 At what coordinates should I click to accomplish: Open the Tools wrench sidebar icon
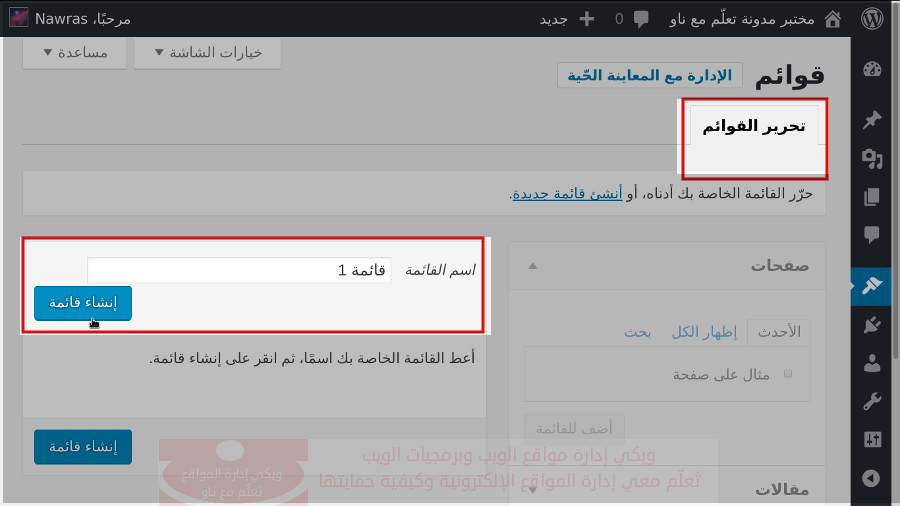[871, 401]
